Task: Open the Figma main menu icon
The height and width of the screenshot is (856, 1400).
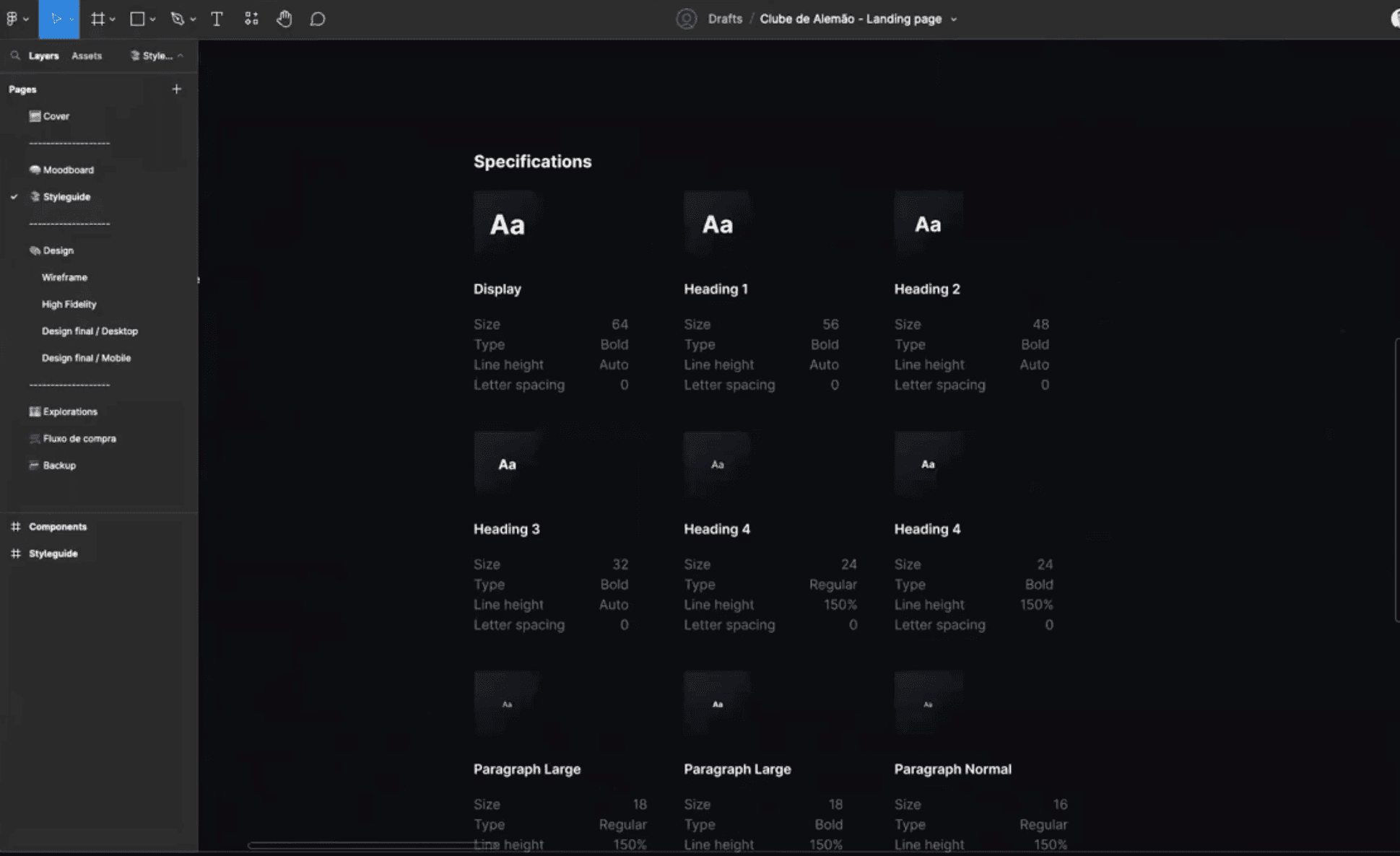Action: pyautogui.click(x=12, y=19)
